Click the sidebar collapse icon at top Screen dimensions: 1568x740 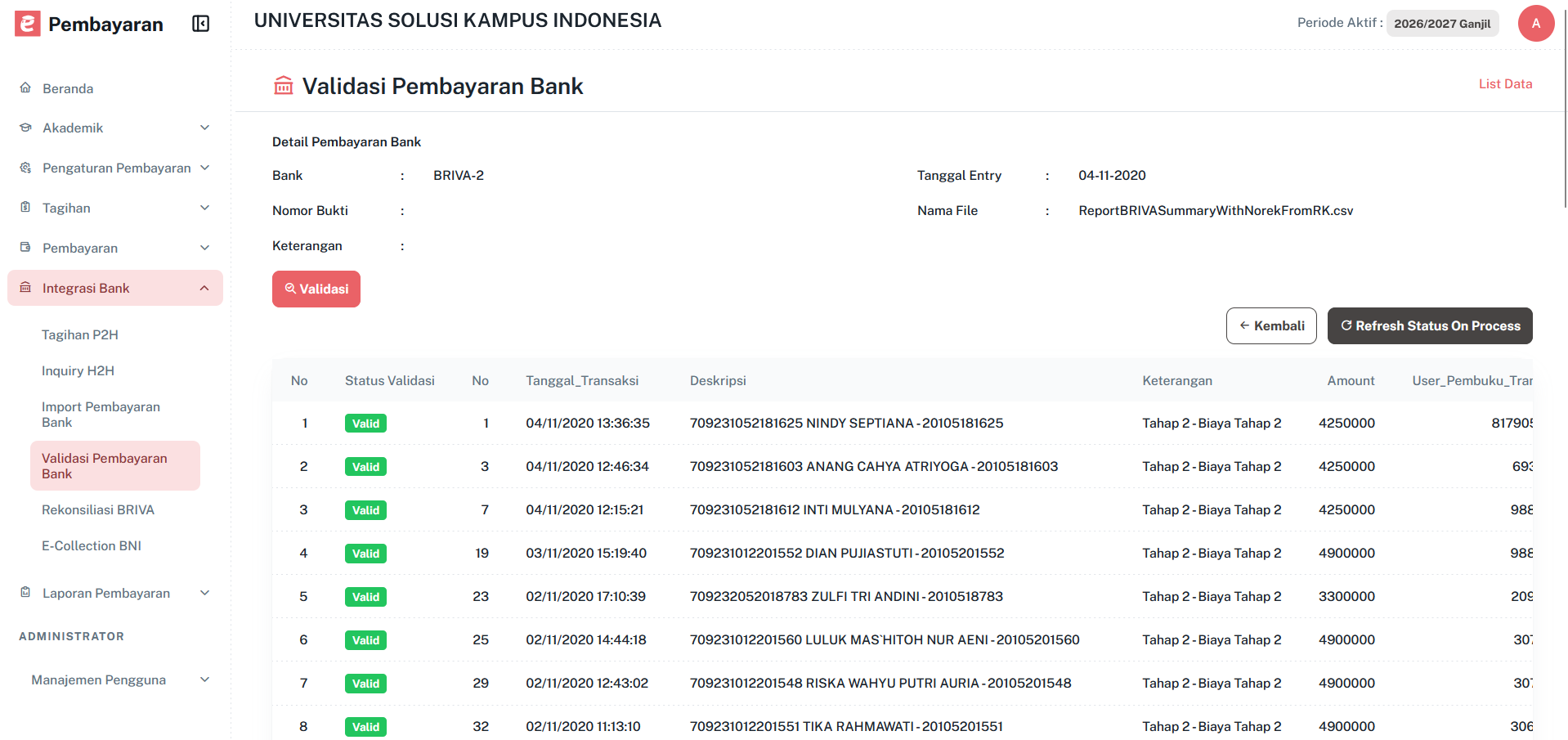pyautogui.click(x=200, y=24)
